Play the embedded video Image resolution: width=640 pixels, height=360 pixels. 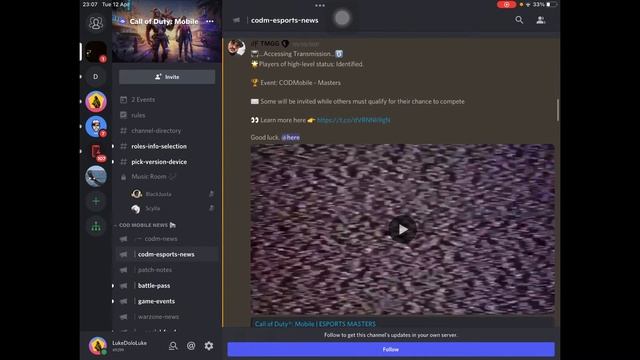402,229
